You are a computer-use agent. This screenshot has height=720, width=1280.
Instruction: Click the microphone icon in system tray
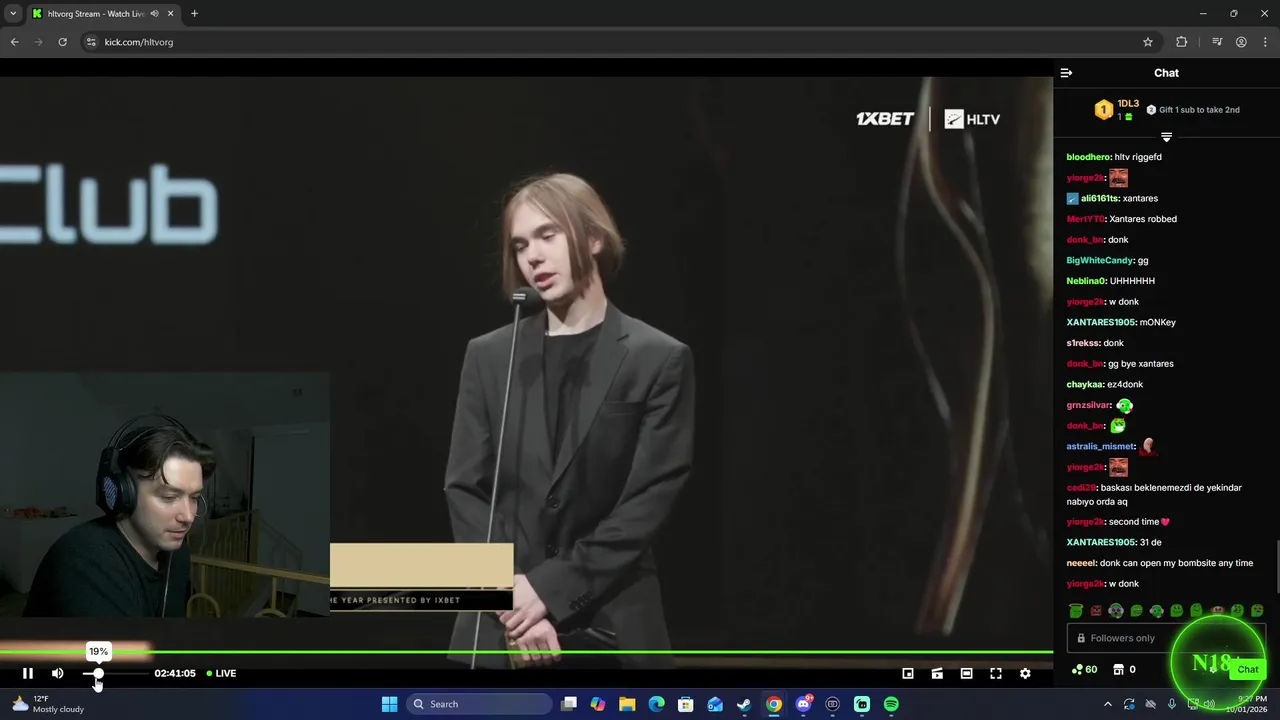tap(1172, 704)
